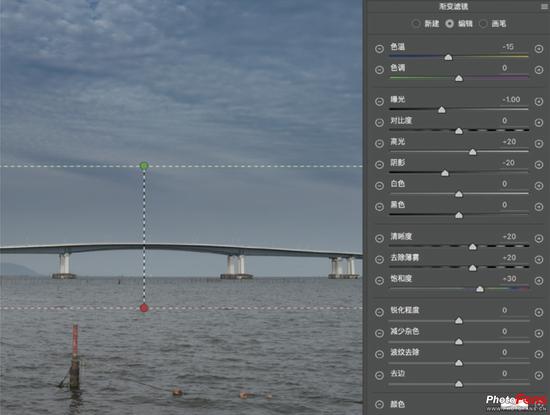This screenshot has width=550, height=415.
Task: Select the 画笔 radio option
Action: [483, 24]
